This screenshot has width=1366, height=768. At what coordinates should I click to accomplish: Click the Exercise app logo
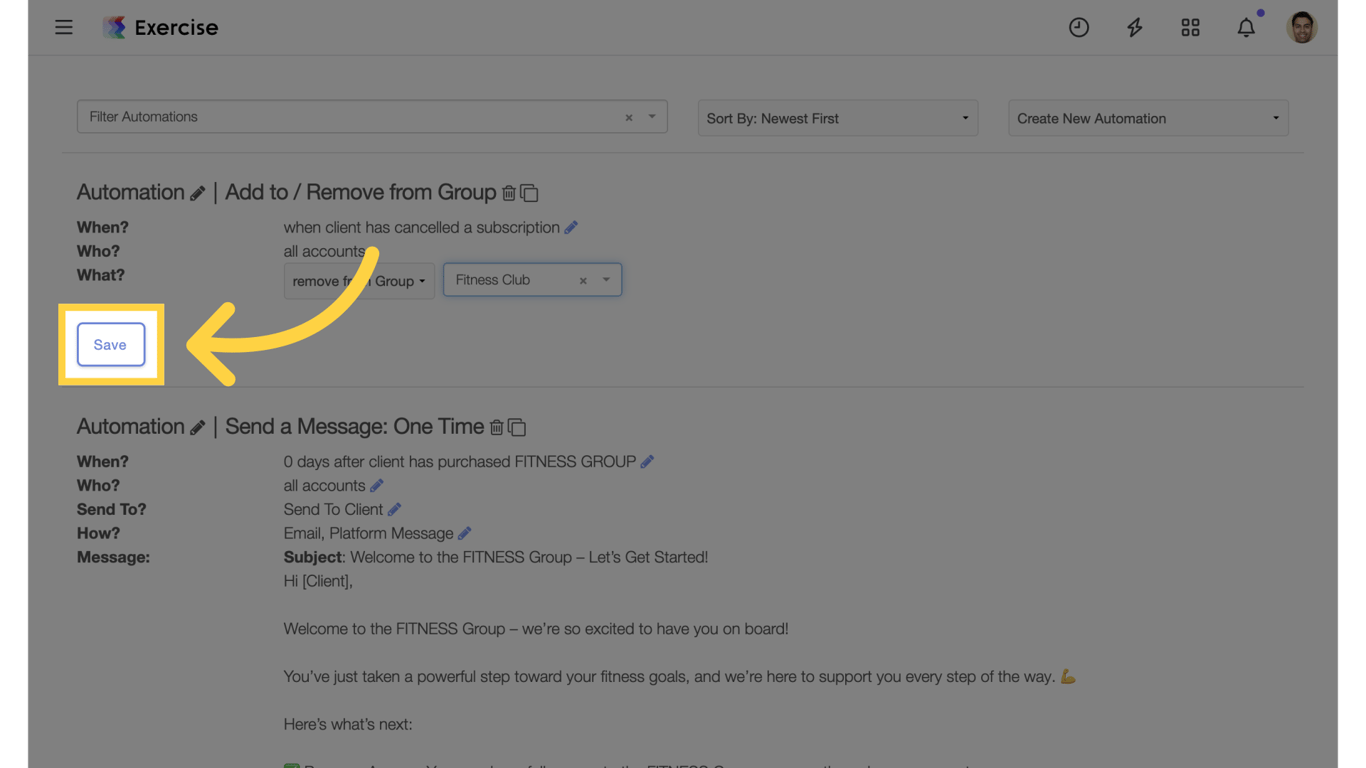click(160, 27)
